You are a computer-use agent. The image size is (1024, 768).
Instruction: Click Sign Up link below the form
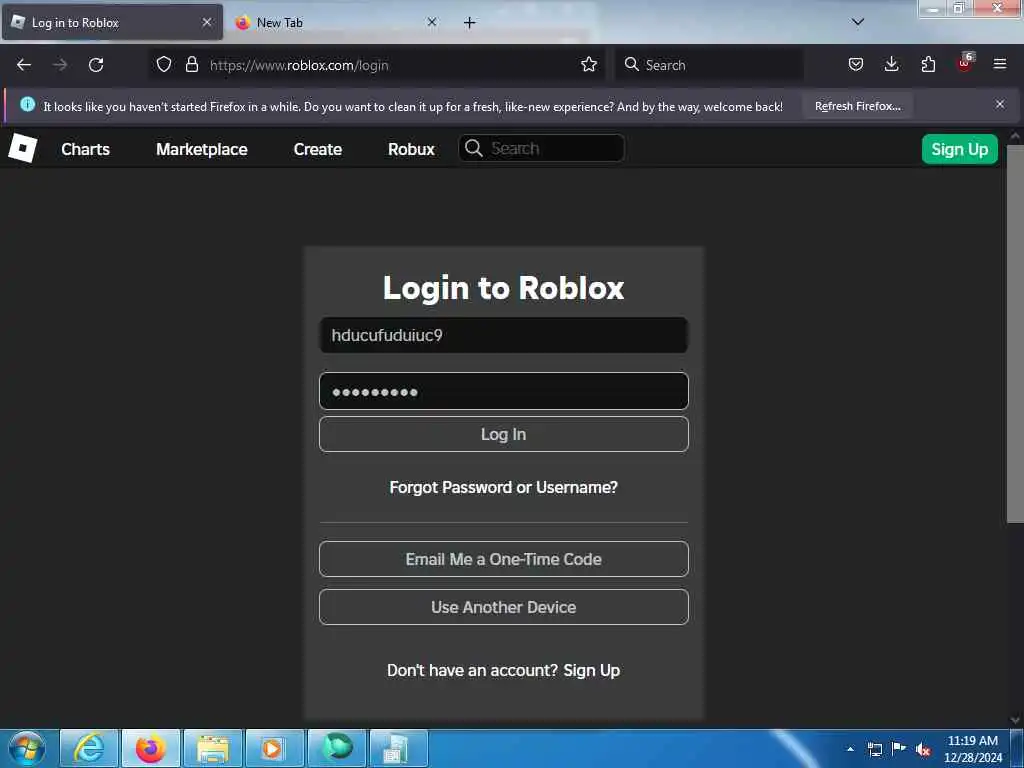pyautogui.click(x=592, y=670)
